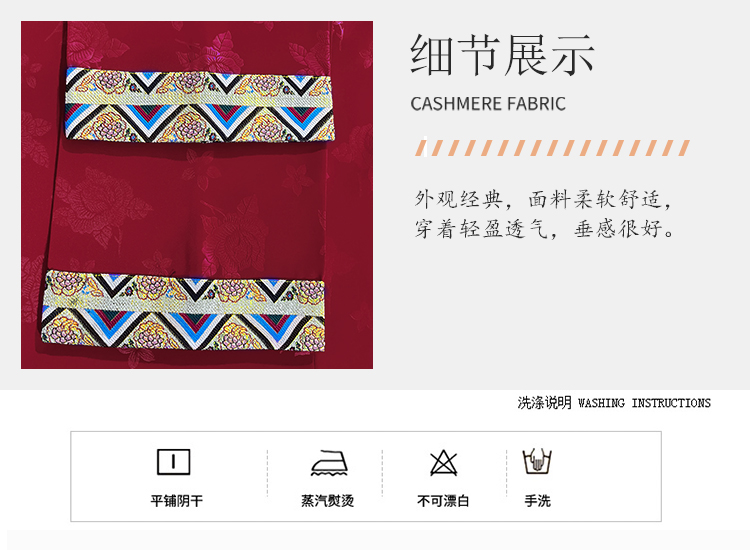Click the upper embroidered trim band

pyautogui.click(x=199, y=105)
